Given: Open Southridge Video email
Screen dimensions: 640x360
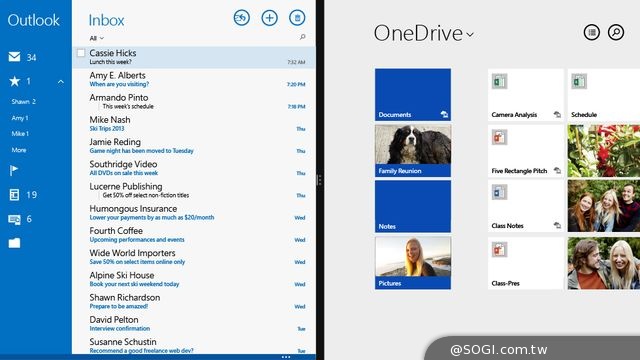Looking at the screenshot, I should (194, 168).
